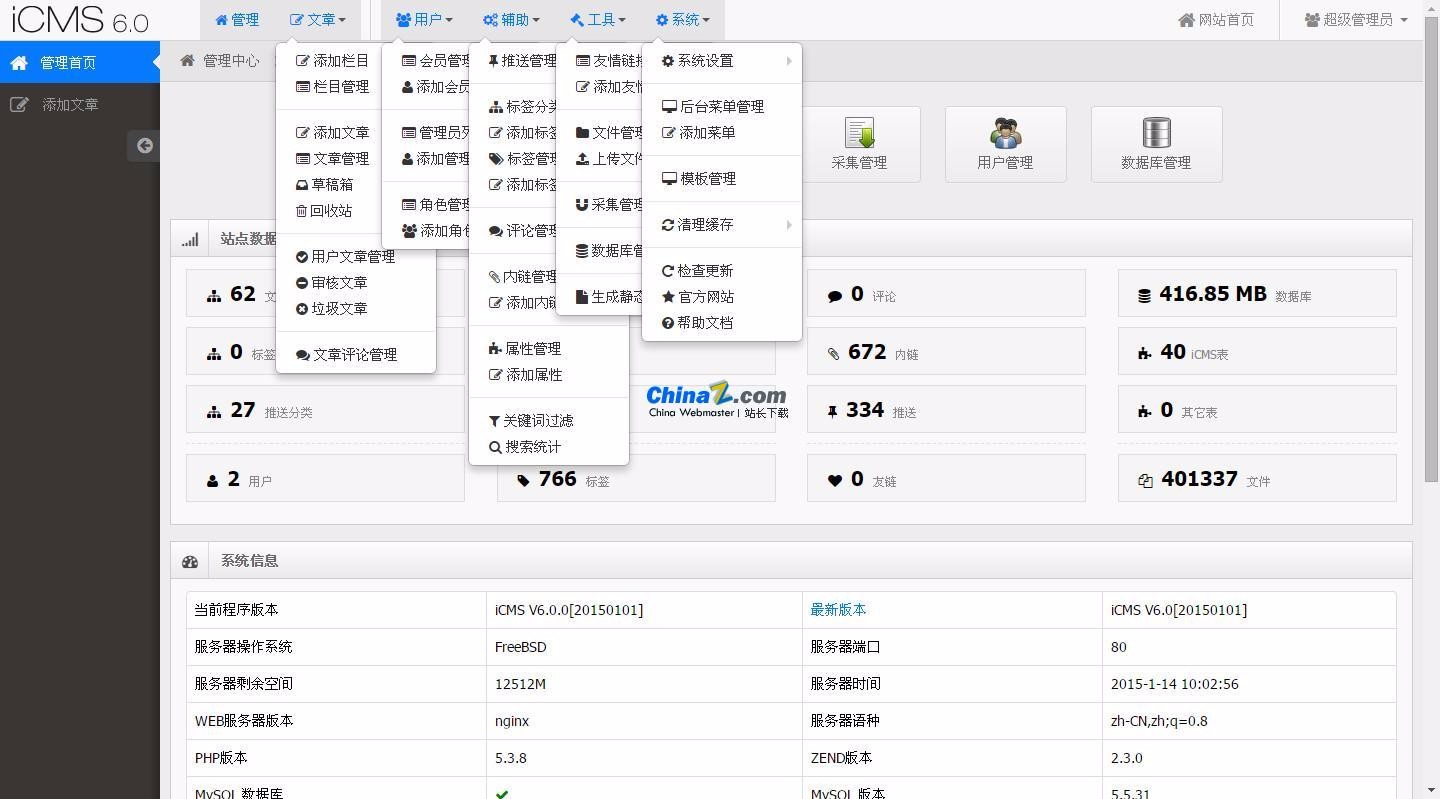Open the 辅助 dropdown menu
1440x799 pixels.
511,20
